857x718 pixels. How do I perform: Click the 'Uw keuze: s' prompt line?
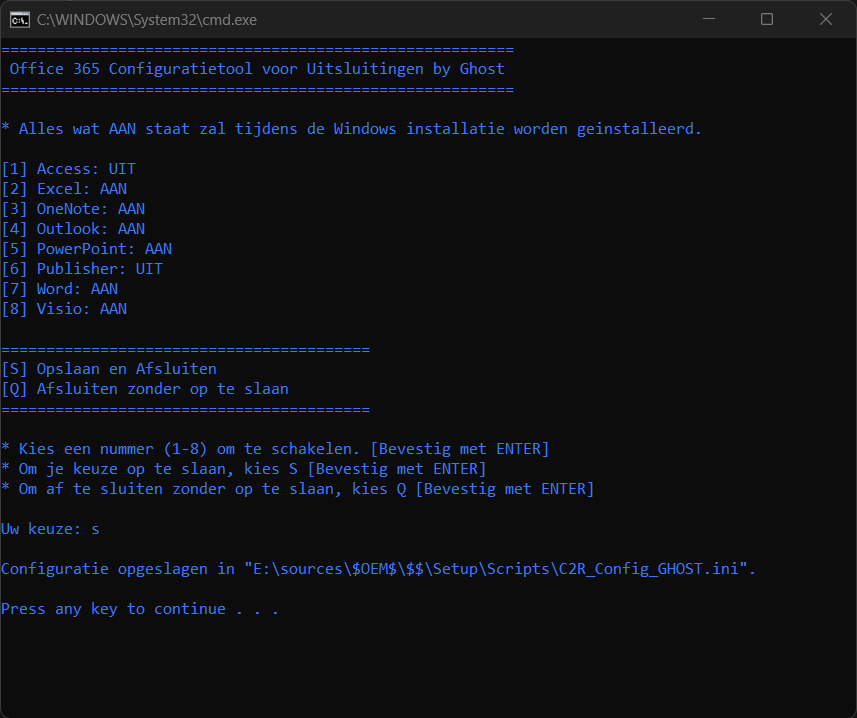(50, 529)
